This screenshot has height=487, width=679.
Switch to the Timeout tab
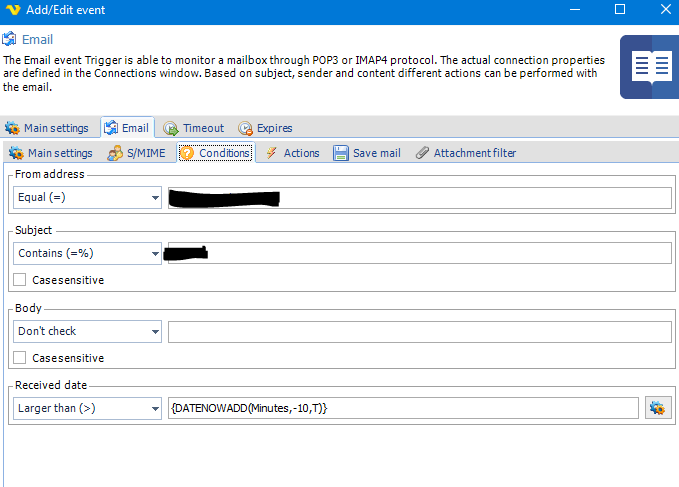194,128
